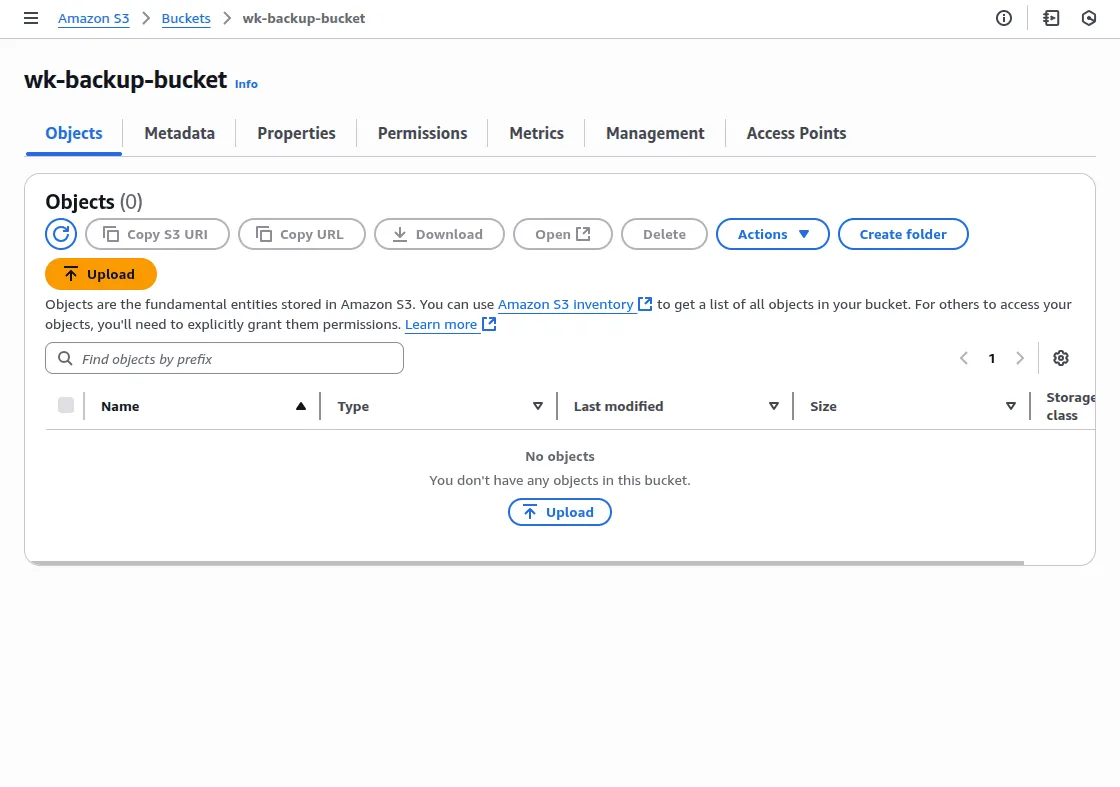Open column preferences with the gear icon
This screenshot has width=1120, height=787.
pos(1061,358)
